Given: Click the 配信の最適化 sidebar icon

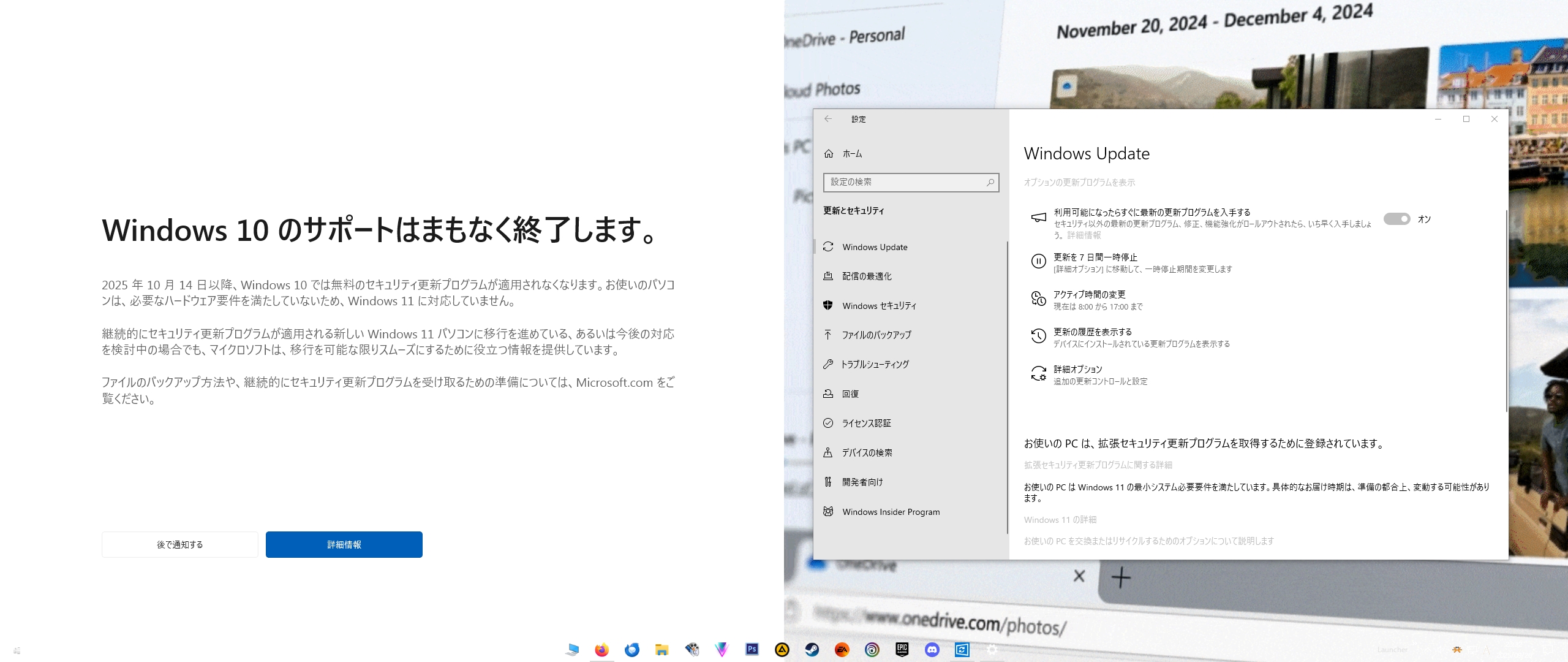Looking at the screenshot, I should 828,276.
